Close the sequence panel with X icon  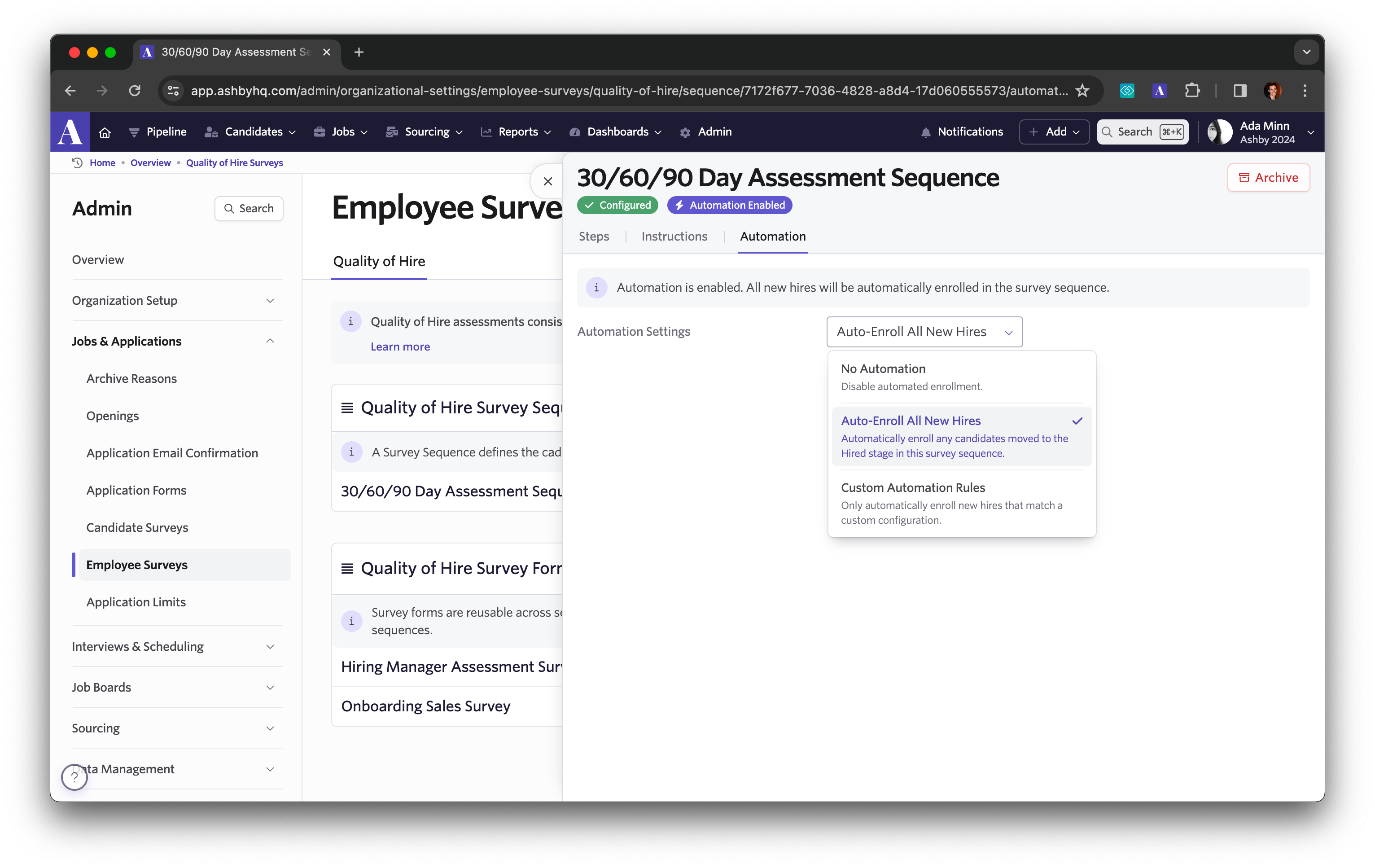pyautogui.click(x=547, y=182)
